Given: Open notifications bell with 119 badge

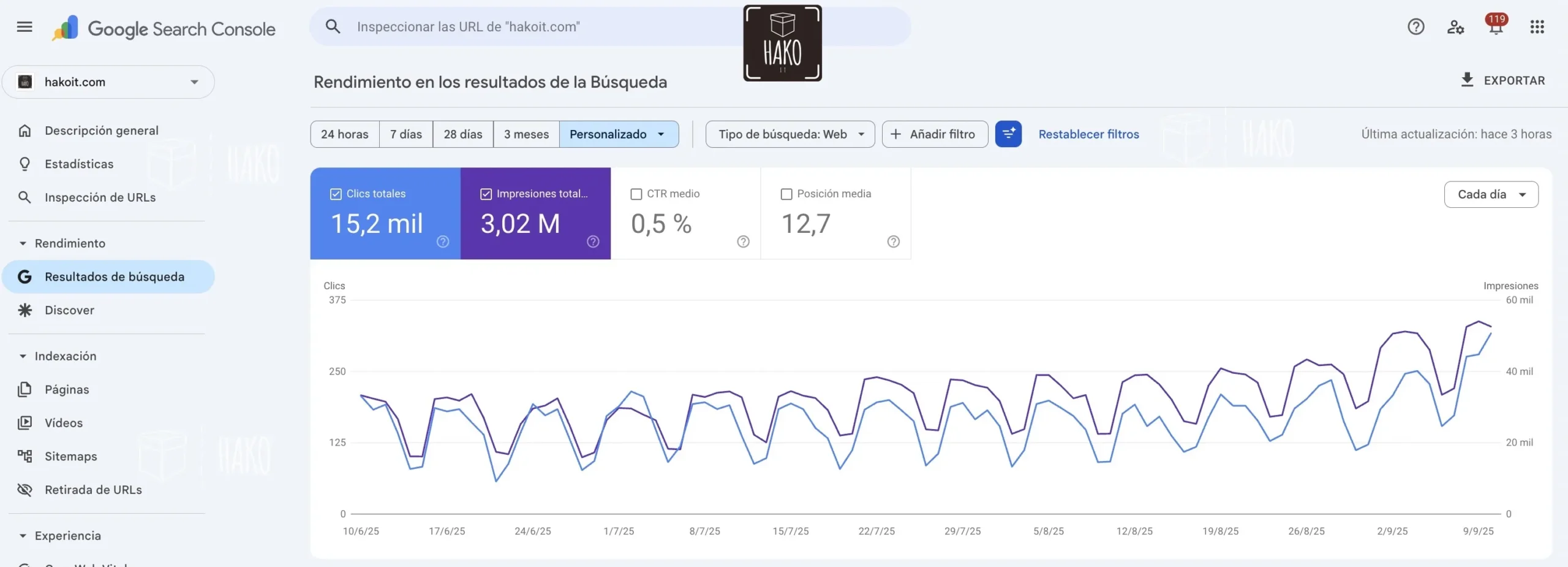Looking at the screenshot, I should click(x=1495, y=27).
